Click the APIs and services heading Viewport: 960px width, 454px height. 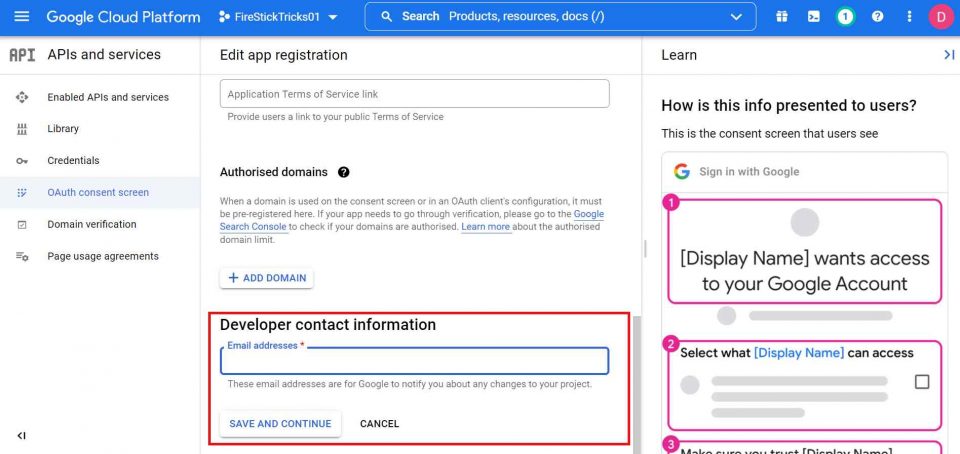(x=104, y=54)
